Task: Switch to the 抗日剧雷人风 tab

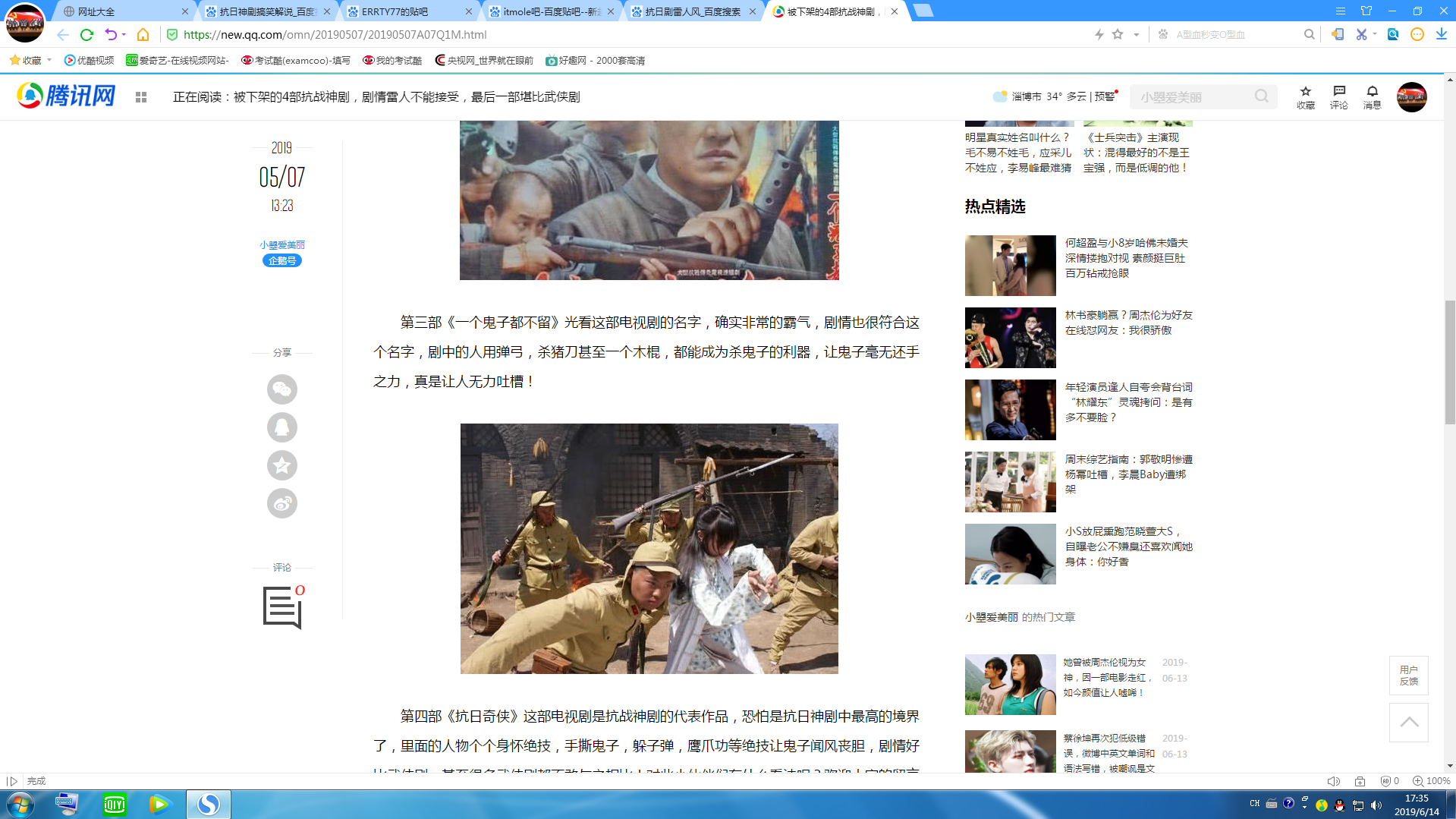Action: pos(693,11)
